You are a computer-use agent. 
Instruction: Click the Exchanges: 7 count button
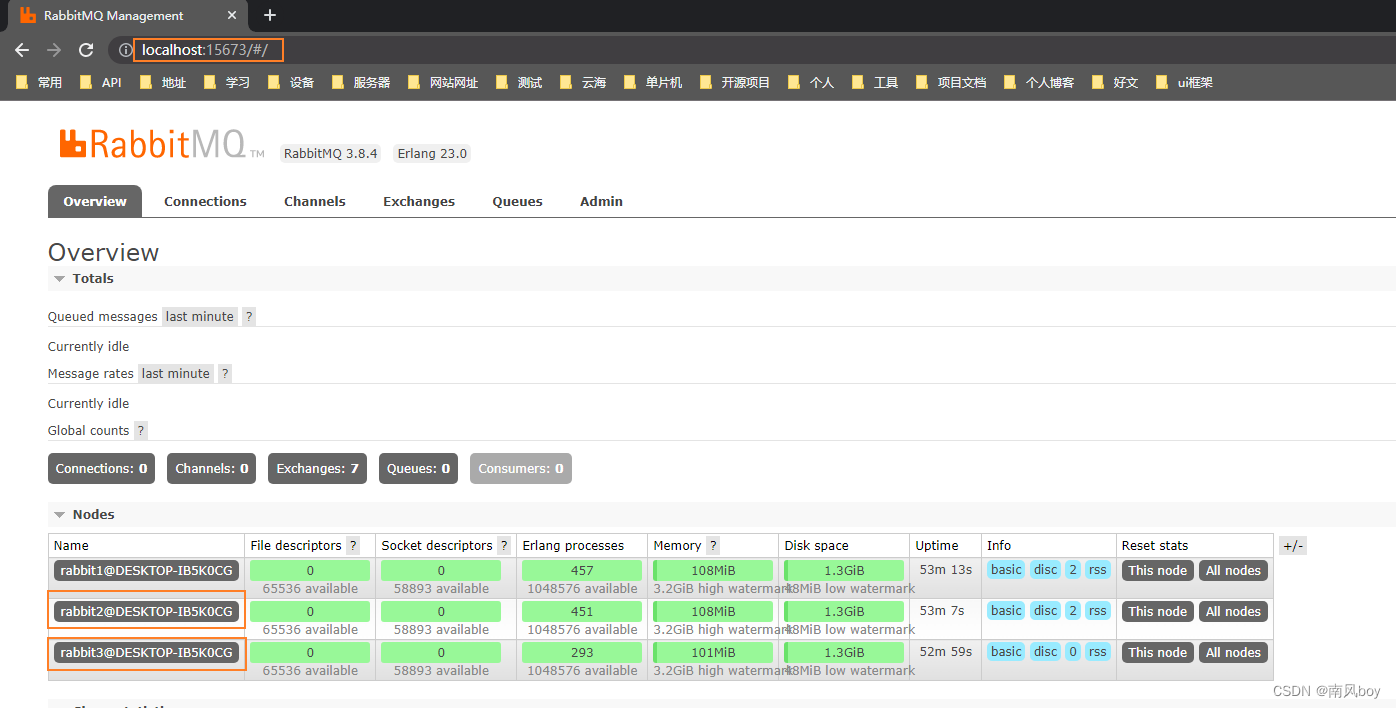click(x=317, y=468)
